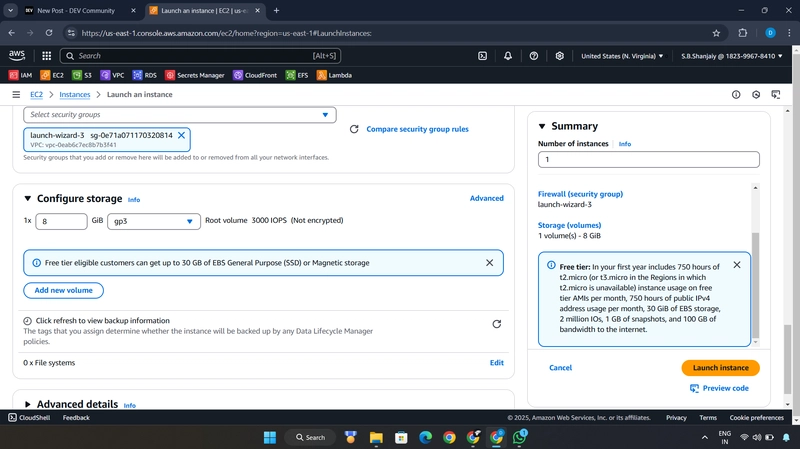Go to the EC2 breadcrumb
This screenshot has height=449, width=800.
(36, 94)
